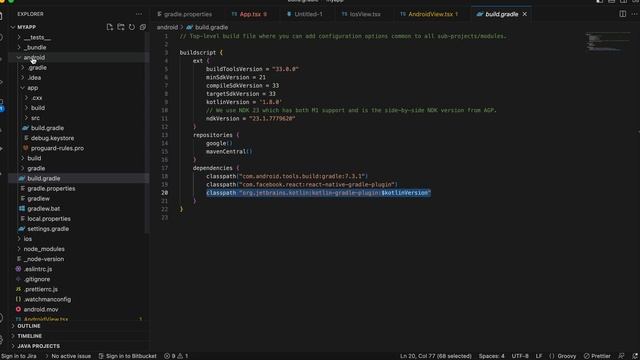Click Sign in to Jira status item
This screenshot has width=640, height=360.
(x=19, y=356)
